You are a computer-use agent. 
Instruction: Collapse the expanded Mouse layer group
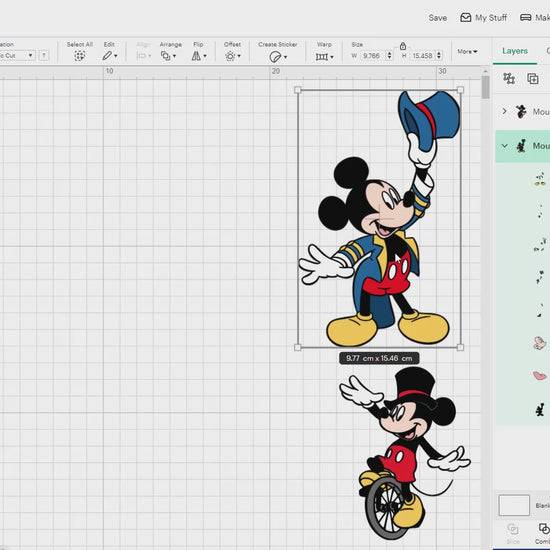[x=504, y=146]
